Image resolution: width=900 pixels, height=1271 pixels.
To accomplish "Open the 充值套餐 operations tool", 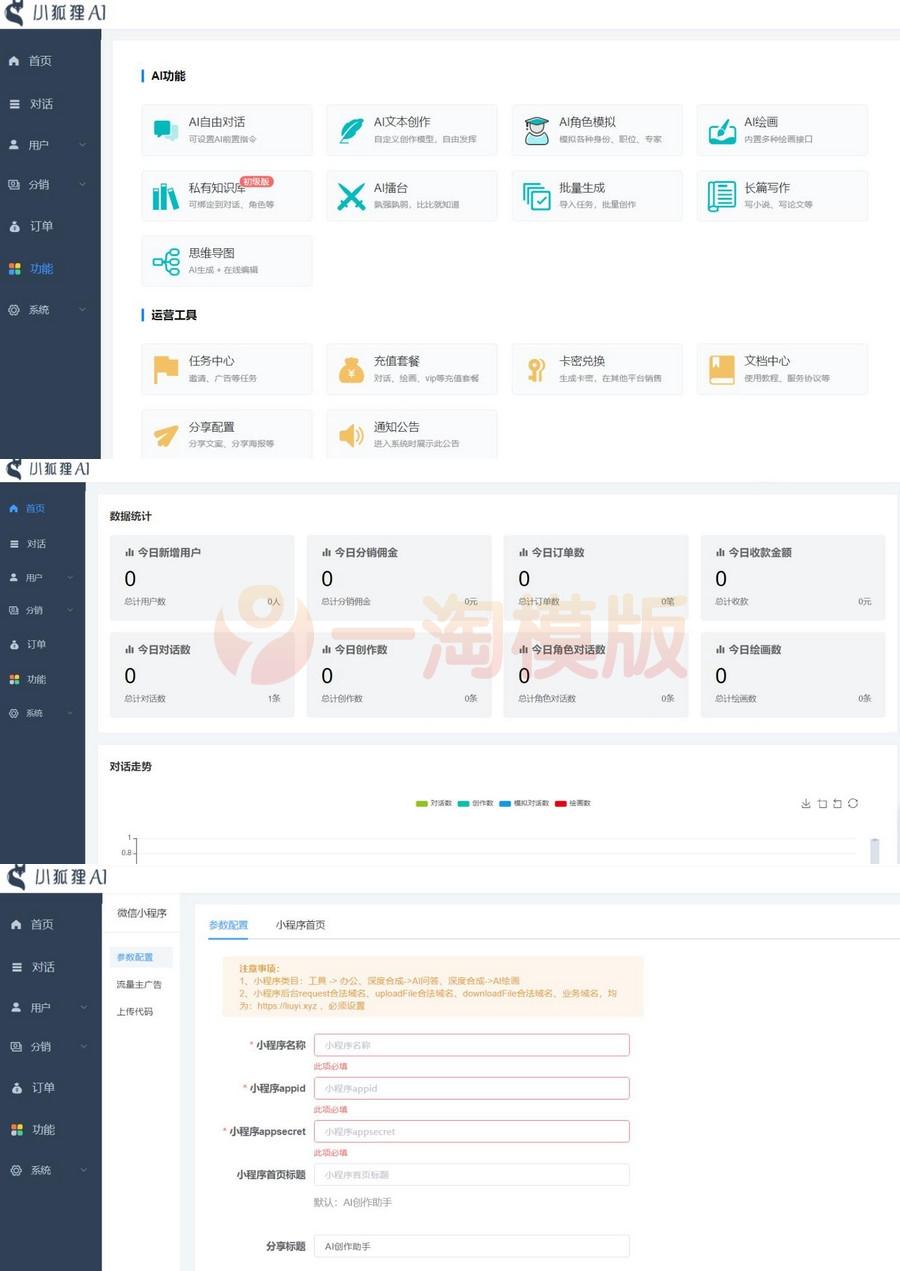I will pyautogui.click(x=412, y=368).
